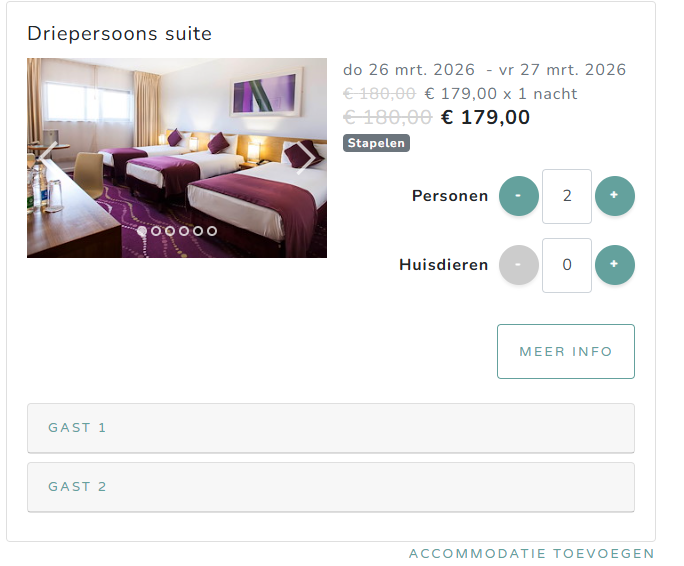Select the fifth carousel dot indicator
Screen dimensions: 684x566
(x=198, y=231)
